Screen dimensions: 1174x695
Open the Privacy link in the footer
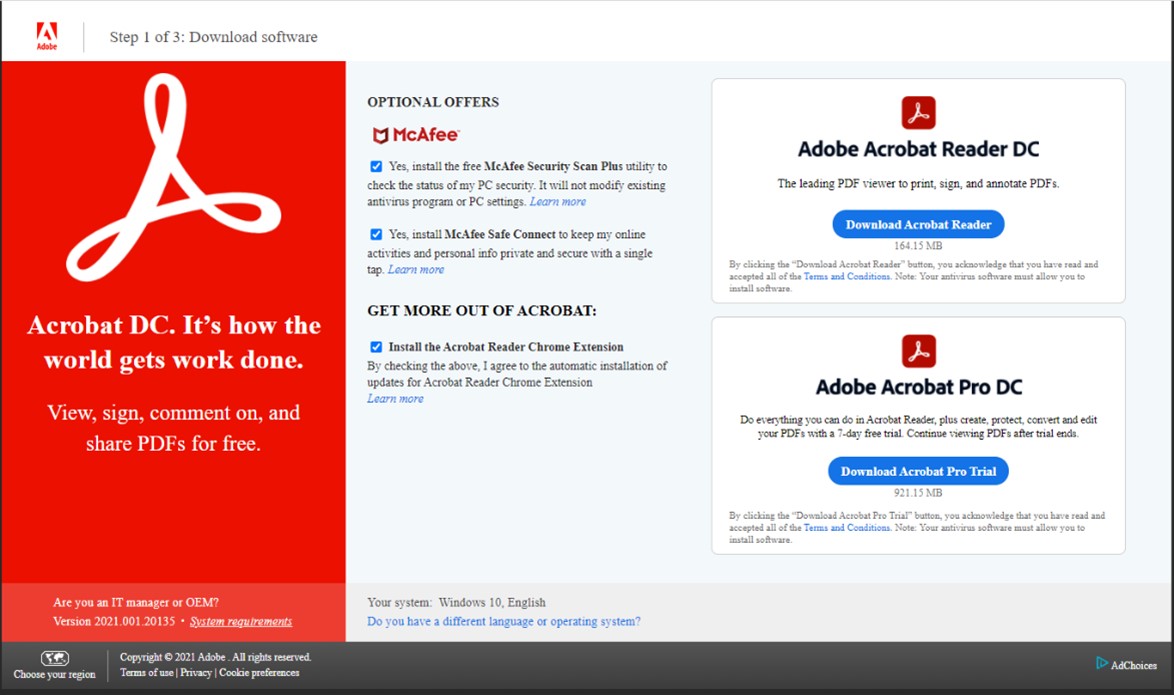coord(195,673)
